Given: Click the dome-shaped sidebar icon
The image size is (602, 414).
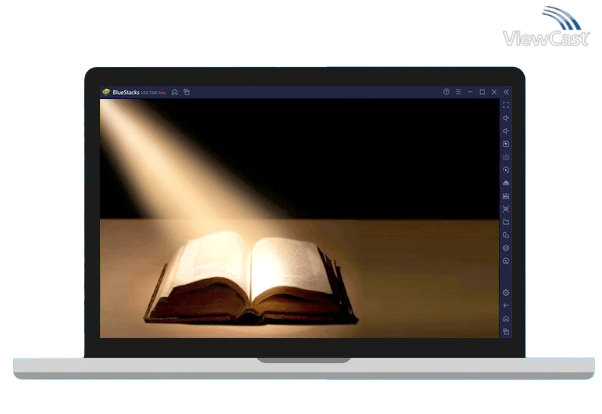Looking at the screenshot, I should pyautogui.click(x=506, y=183).
